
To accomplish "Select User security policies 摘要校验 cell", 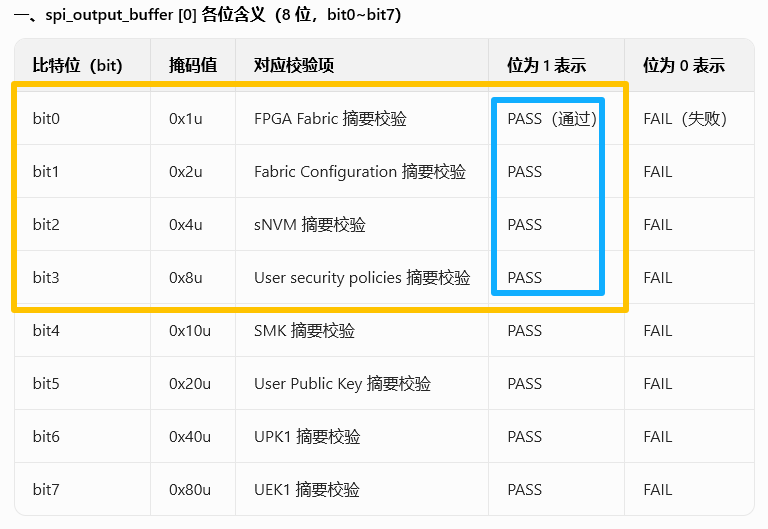I will [x=362, y=277].
